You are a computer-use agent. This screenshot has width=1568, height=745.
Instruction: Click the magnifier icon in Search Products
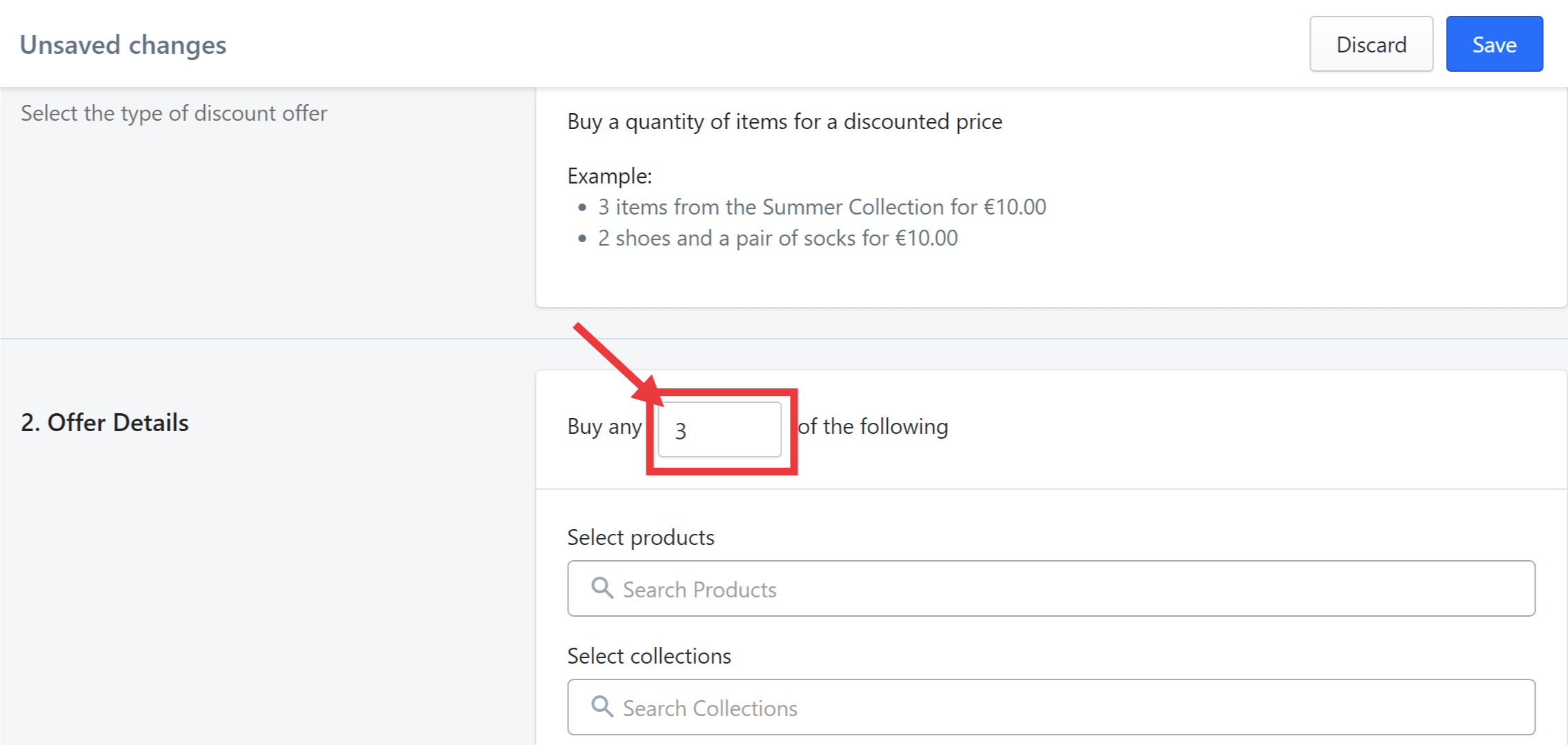click(602, 588)
